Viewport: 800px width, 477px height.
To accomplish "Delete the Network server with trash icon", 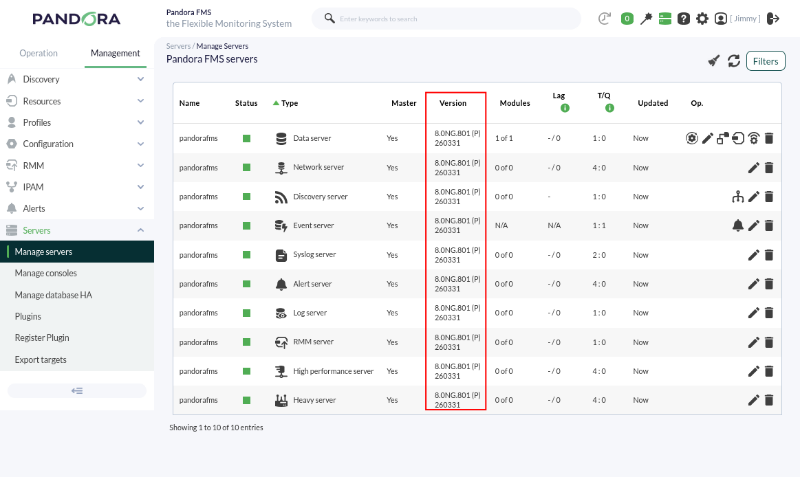I will pos(769,167).
